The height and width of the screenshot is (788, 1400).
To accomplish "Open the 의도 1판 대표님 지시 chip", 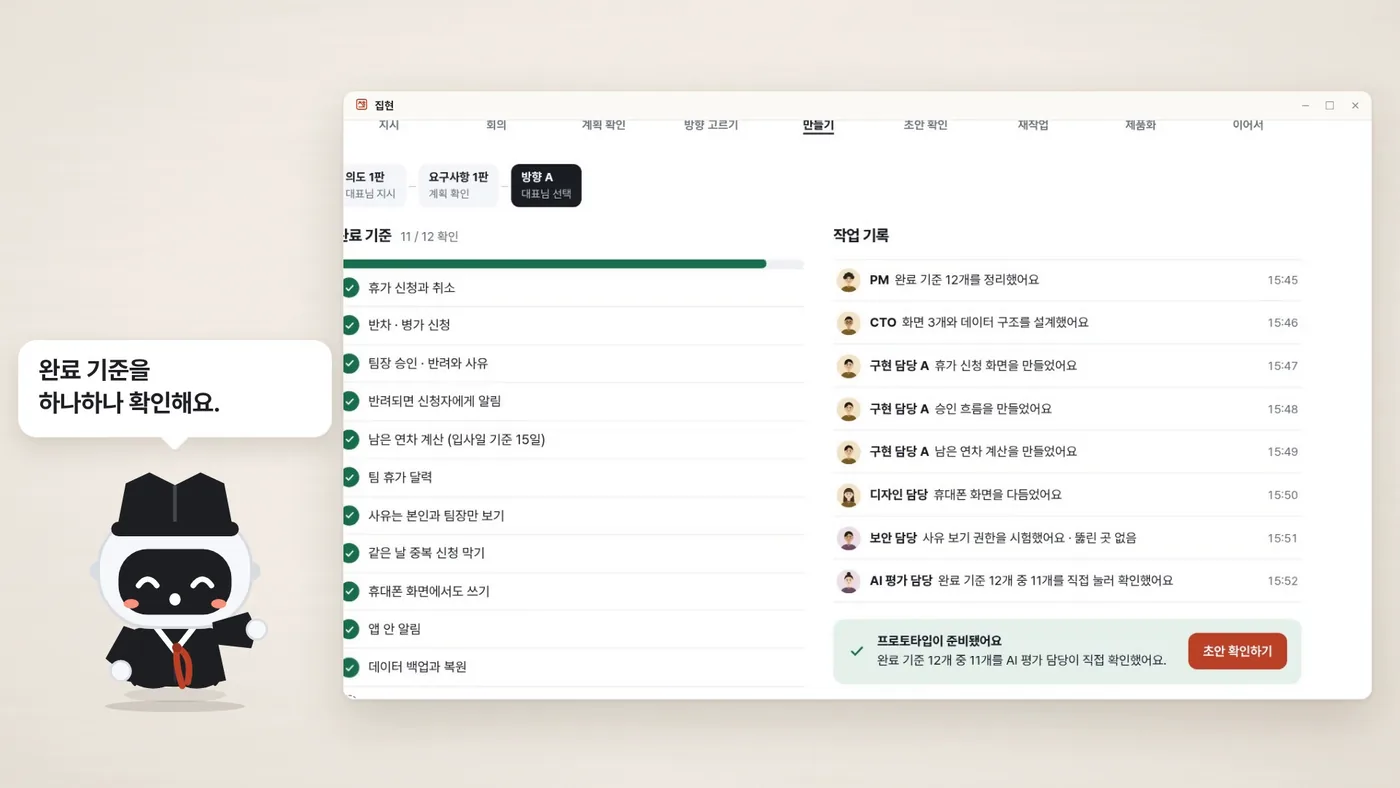I will 374,185.
